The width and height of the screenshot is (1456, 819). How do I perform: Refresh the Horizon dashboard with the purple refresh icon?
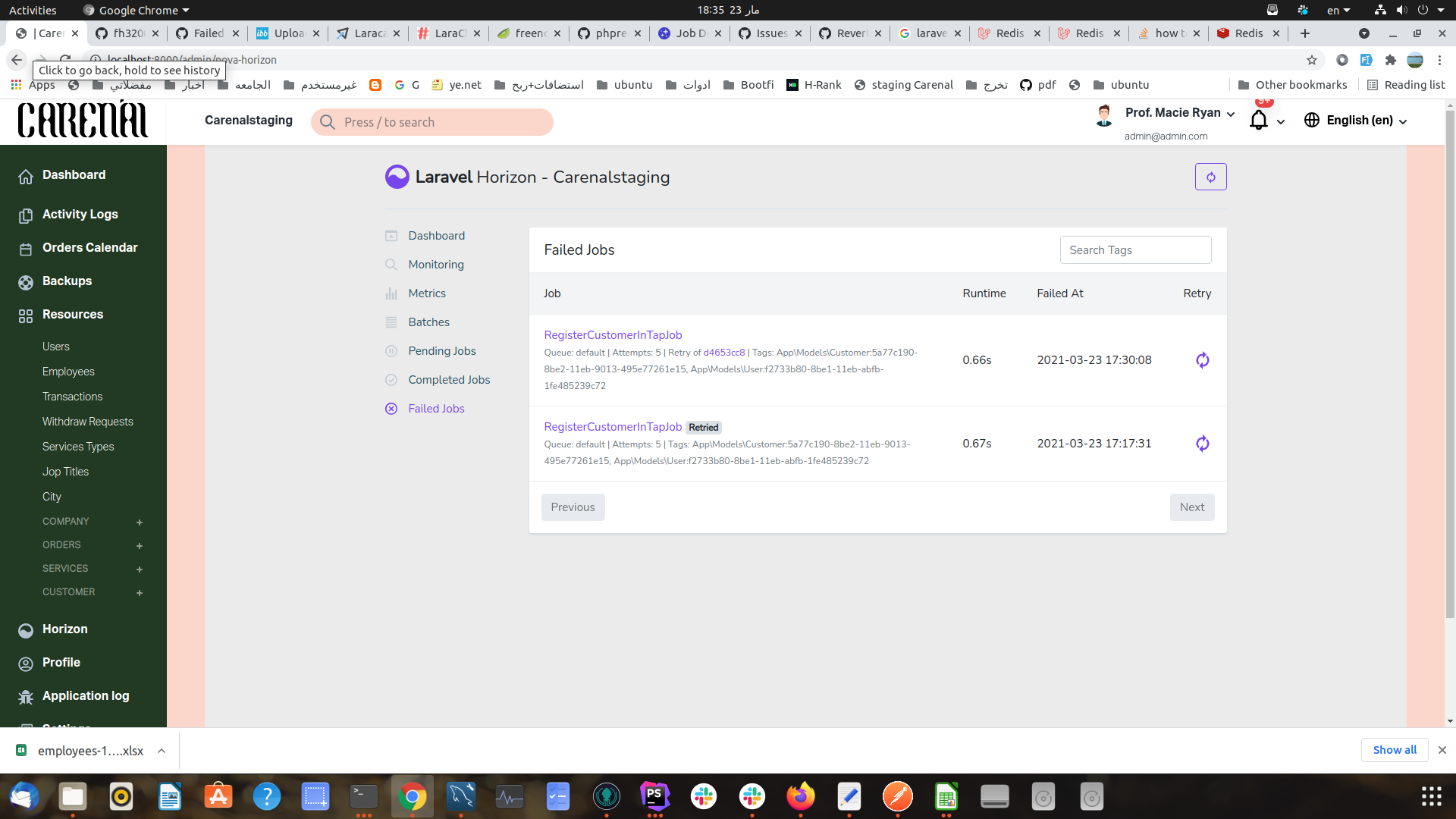coord(1211,177)
